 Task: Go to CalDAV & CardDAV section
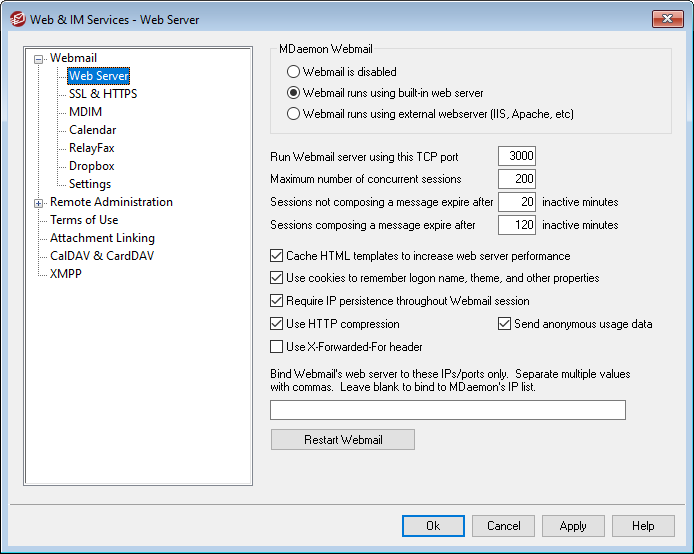click(x=102, y=256)
